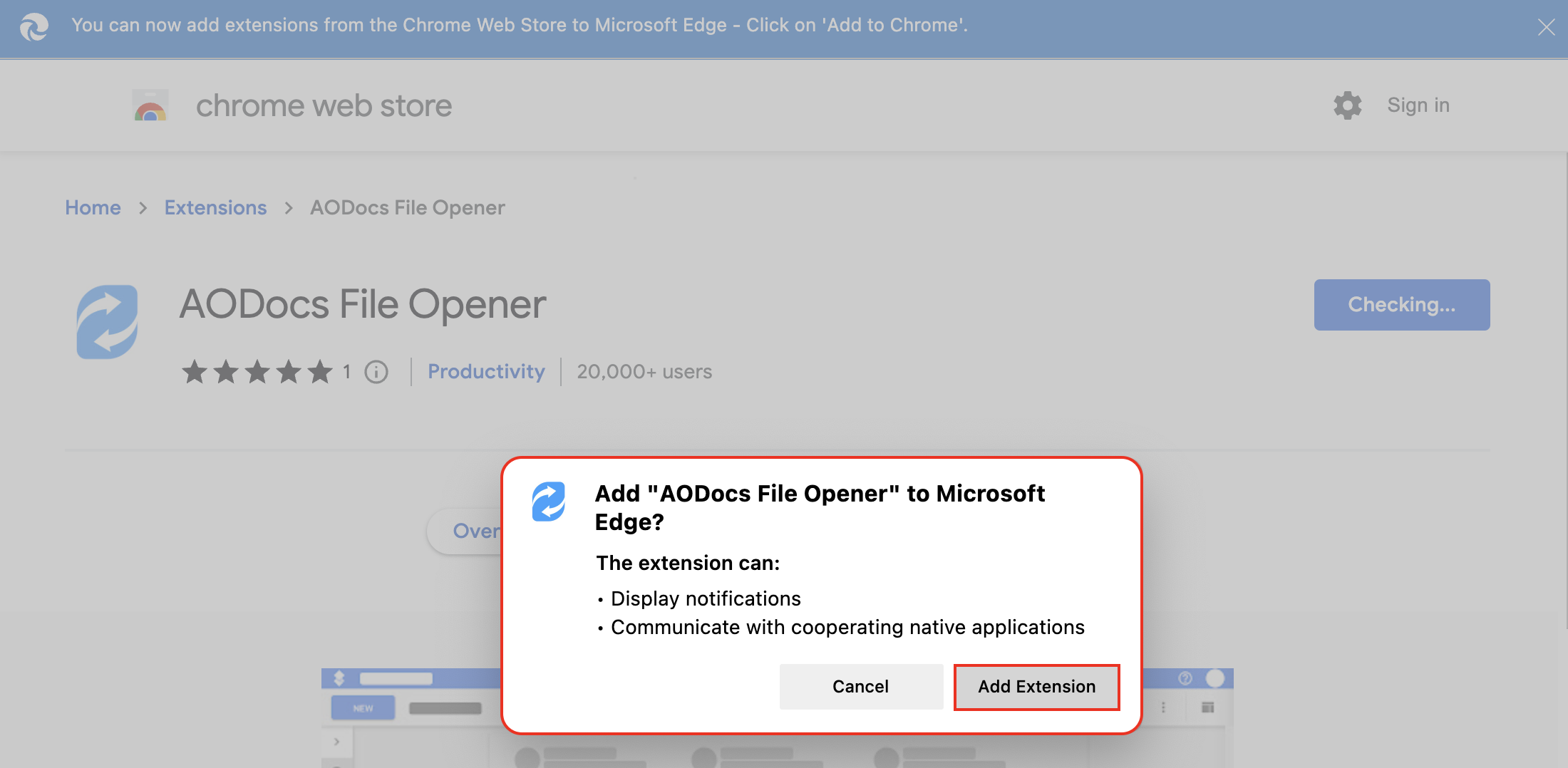This screenshot has height=768, width=1568.
Task: Click the NEW button in preview screenshot
Action: point(363,708)
